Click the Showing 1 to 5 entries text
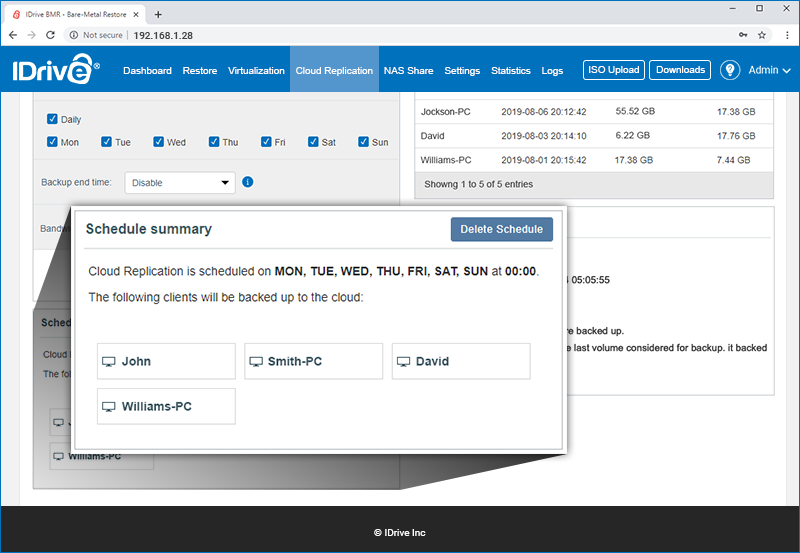 (x=479, y=184)
